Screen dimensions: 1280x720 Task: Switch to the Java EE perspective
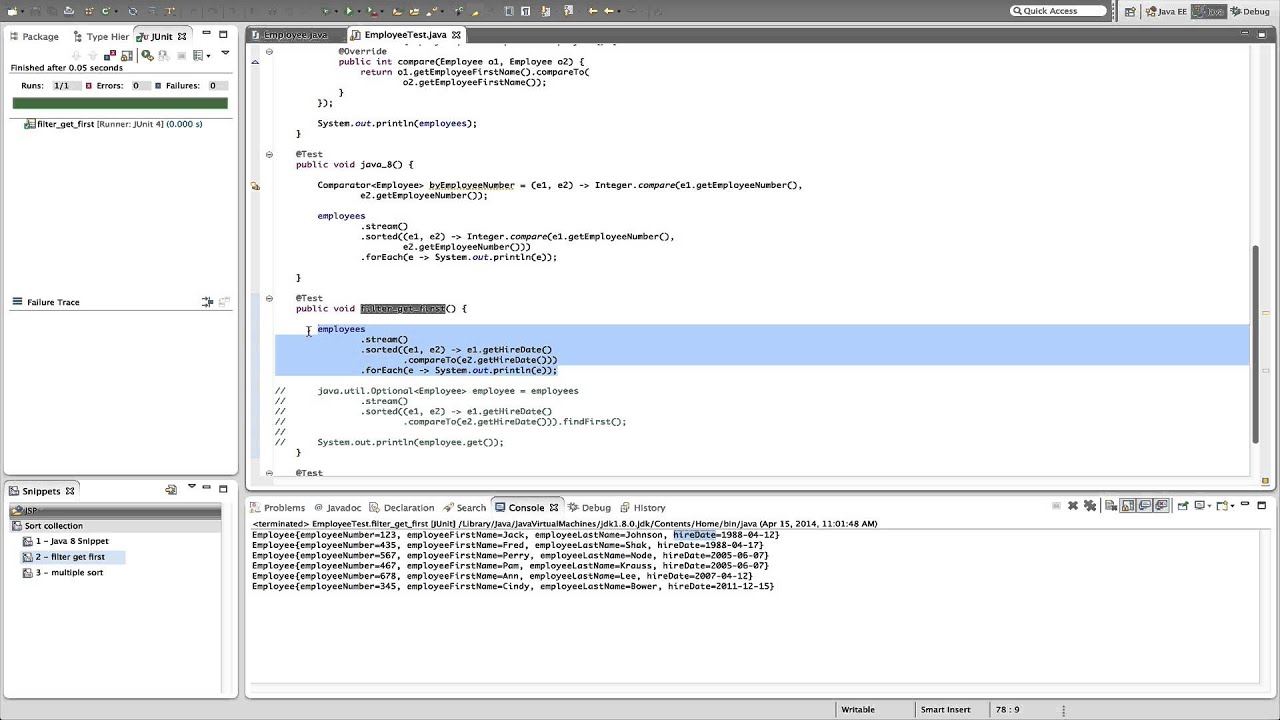(x=1166, y=11)
